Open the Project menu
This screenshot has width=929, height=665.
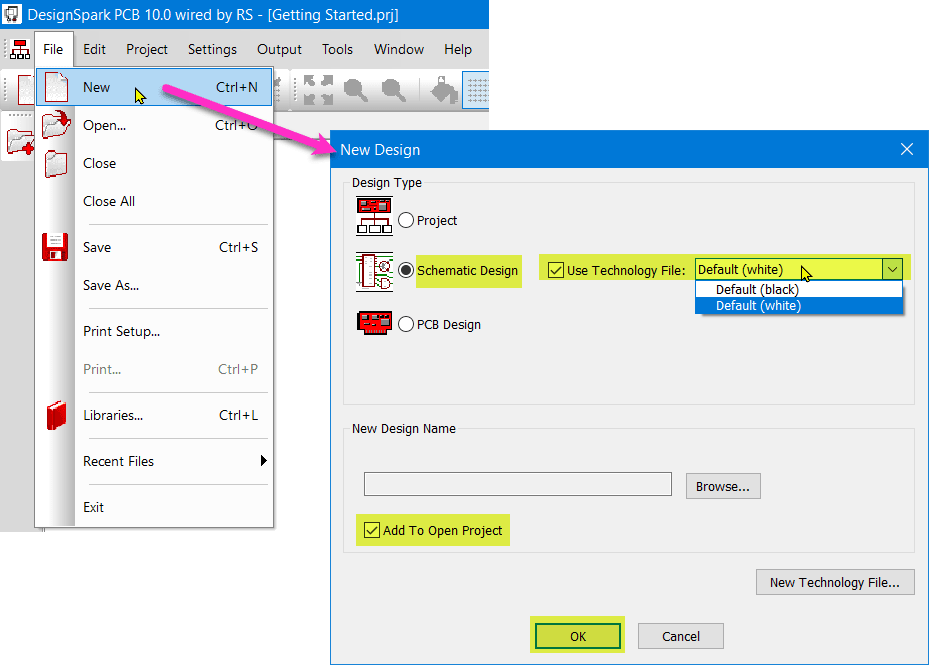pyautogui.click(x=147, y=49)
